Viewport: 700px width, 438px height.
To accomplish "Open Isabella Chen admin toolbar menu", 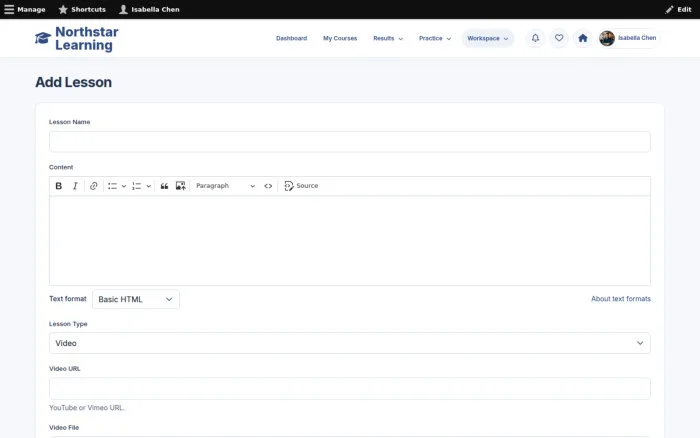I will coord(149,9).
